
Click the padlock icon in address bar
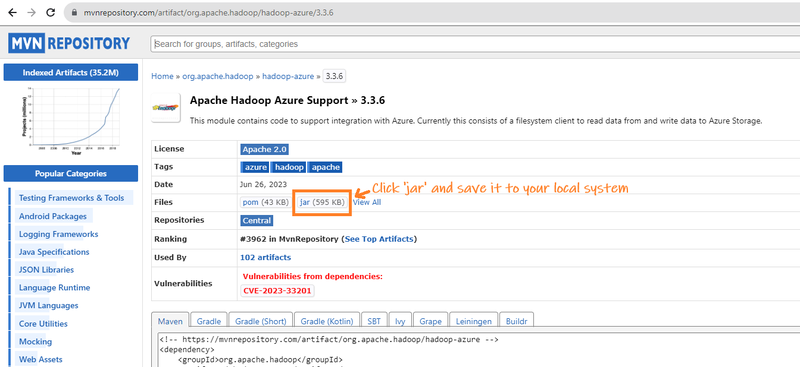pyautogui.click(x=74, y=13)
